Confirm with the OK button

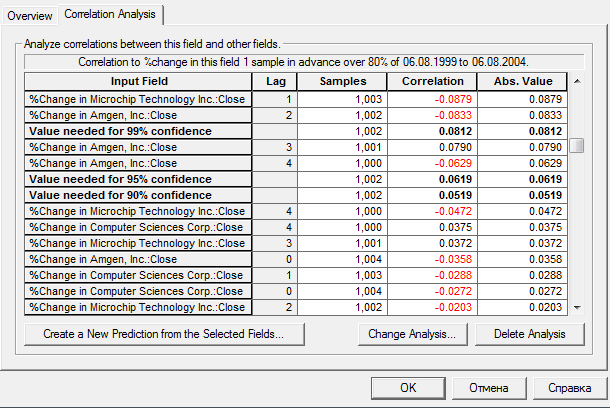click(407, 388)
